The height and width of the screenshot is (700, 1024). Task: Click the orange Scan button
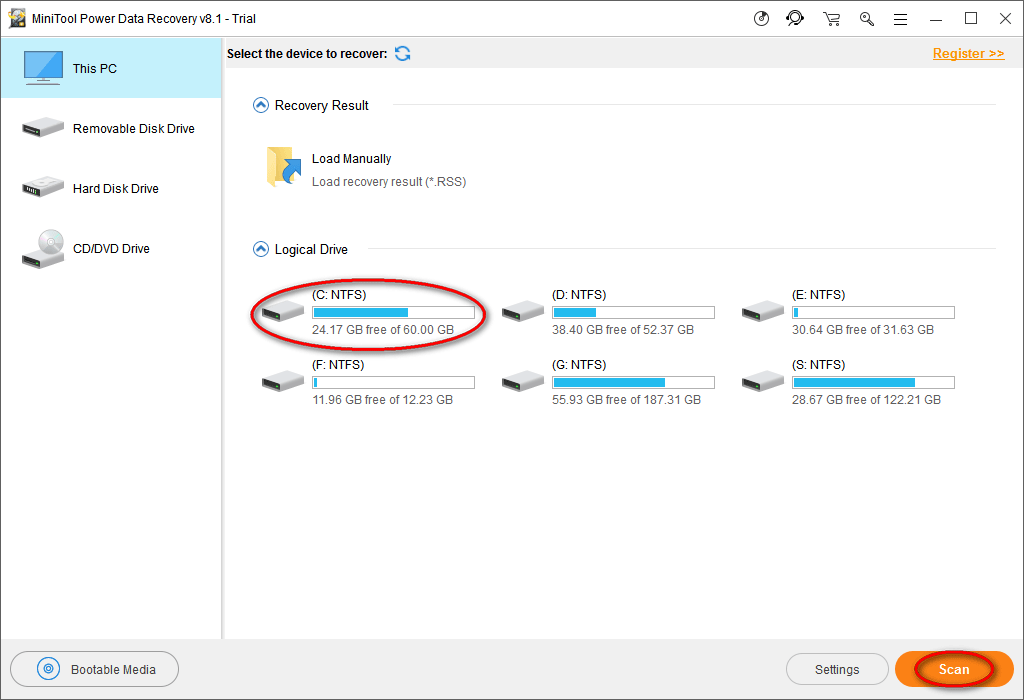tap(954, 669)
